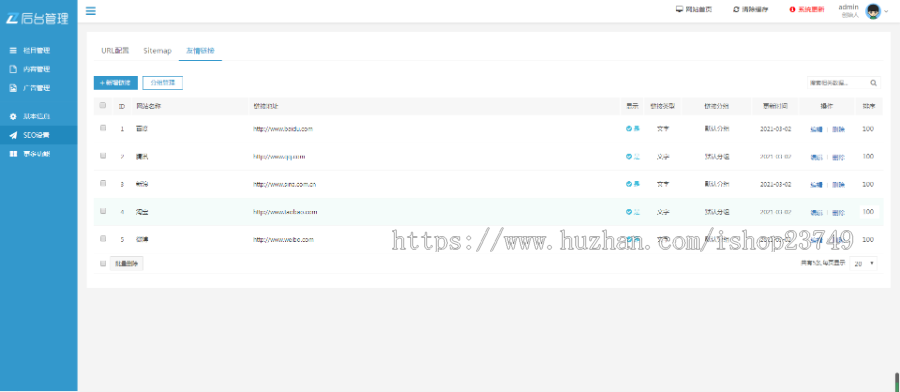The height and width of the screenshot is (392, 900).
Task: Tick checkbox for row ID 1 baidu
Action: point(103,128)
